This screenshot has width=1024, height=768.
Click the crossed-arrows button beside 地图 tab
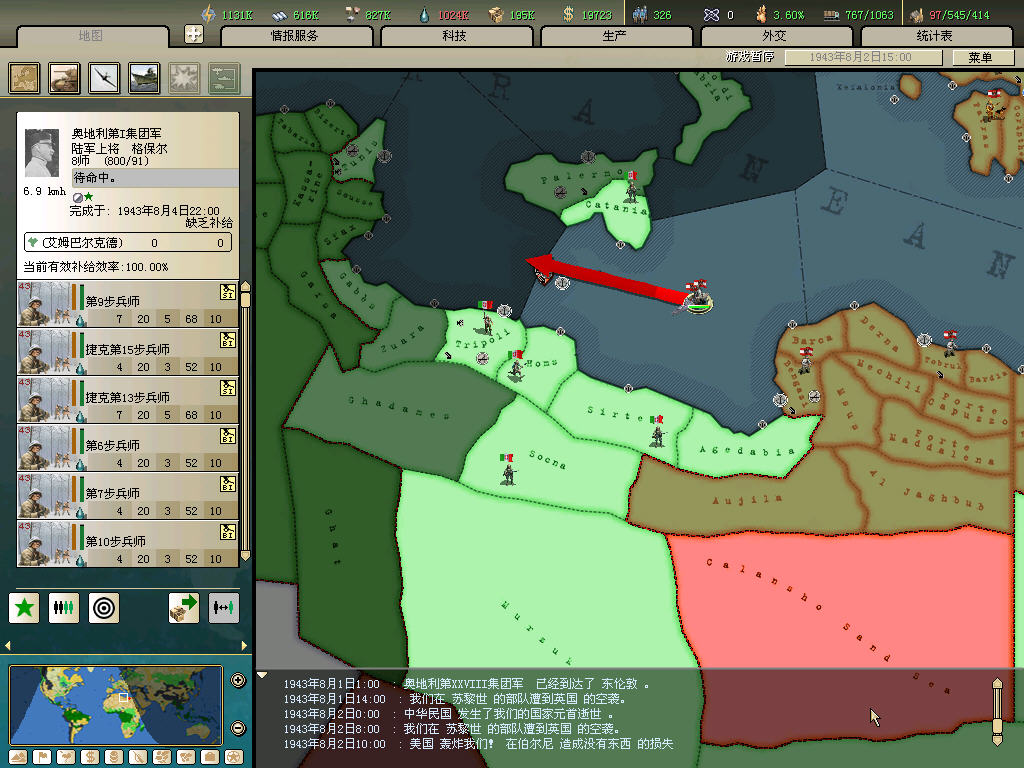pyautogui.click(x=194, y=35)
